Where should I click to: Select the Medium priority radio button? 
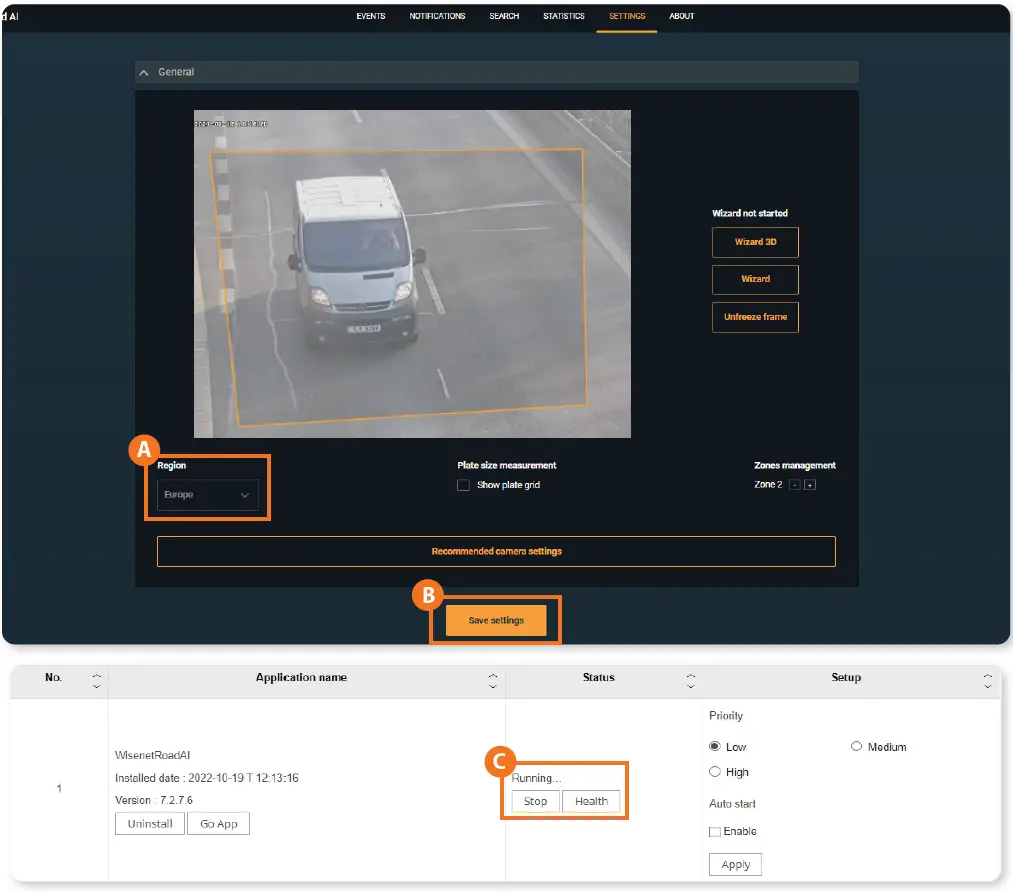[857, 747]
